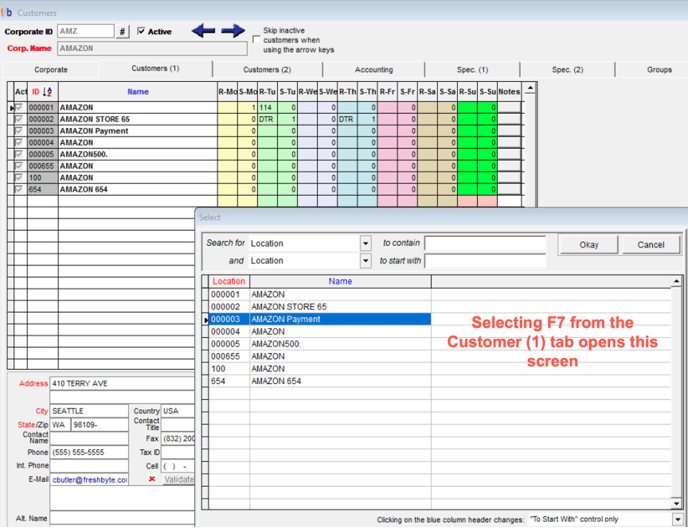Click Cancel in the Select dialog

tap(651, 245)
